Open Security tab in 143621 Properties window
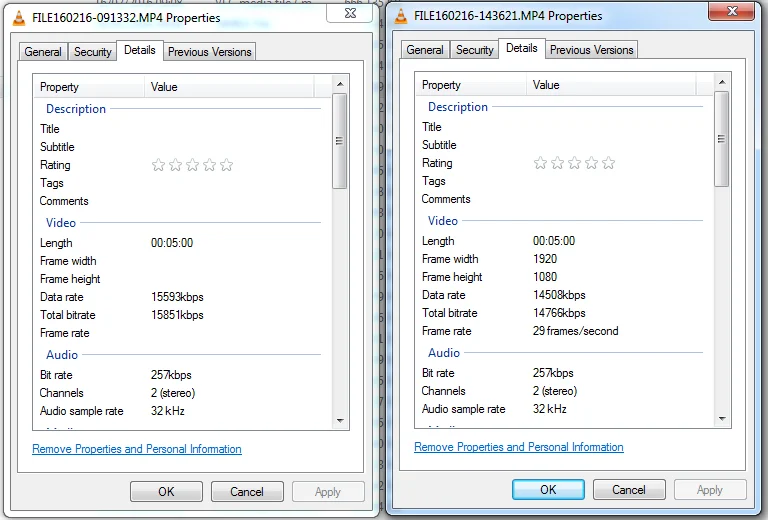The height and width of the screenshot is (520, 768). (x=475, y=50)
